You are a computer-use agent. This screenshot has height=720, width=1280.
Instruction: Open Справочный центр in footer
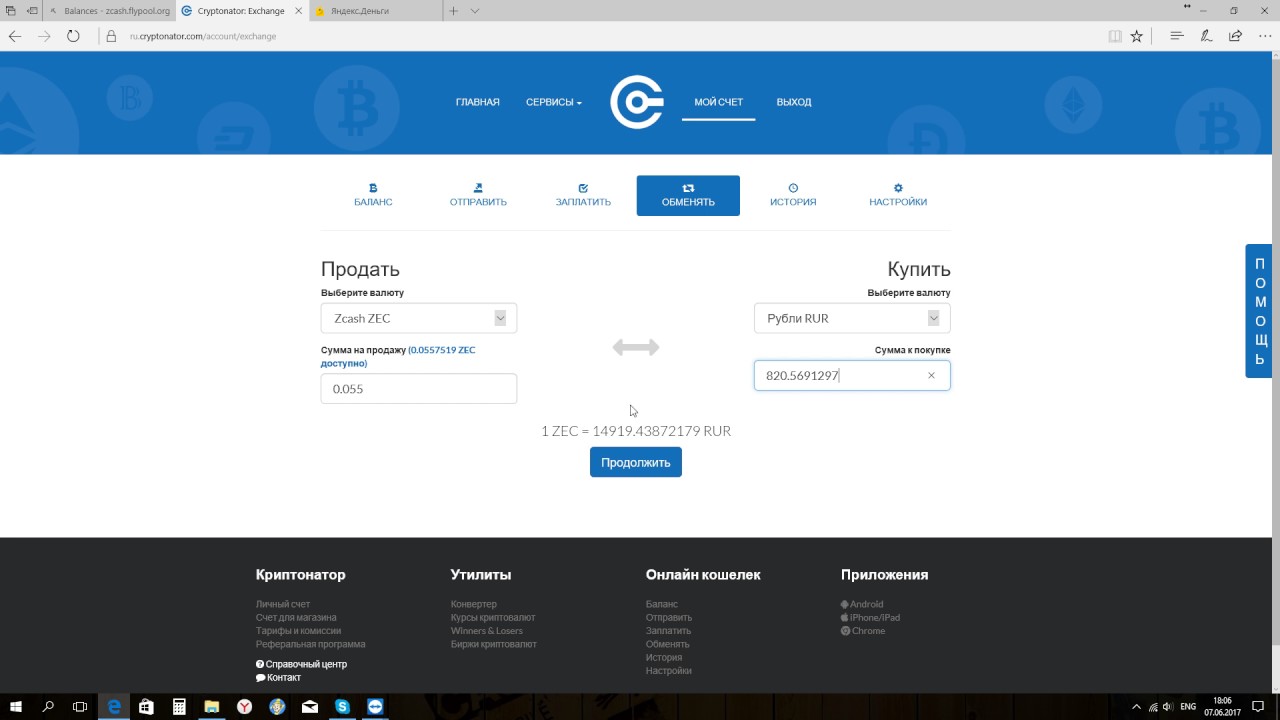tap(302, 664)
